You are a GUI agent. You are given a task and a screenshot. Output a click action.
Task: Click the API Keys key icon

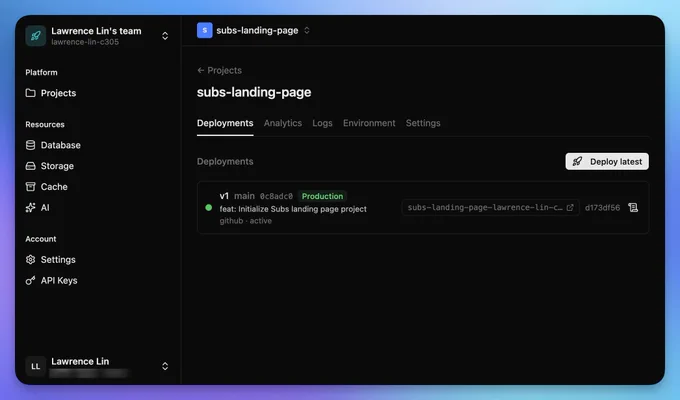[x=30, y=280]
